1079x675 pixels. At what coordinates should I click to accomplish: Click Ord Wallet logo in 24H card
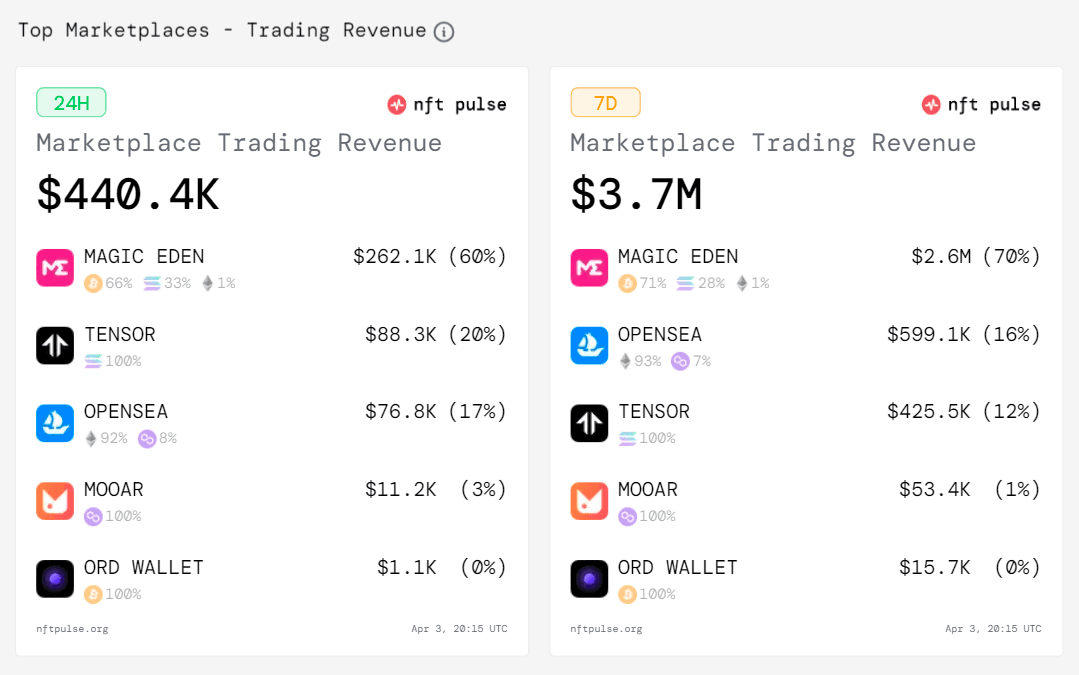[x=55, y=579]
